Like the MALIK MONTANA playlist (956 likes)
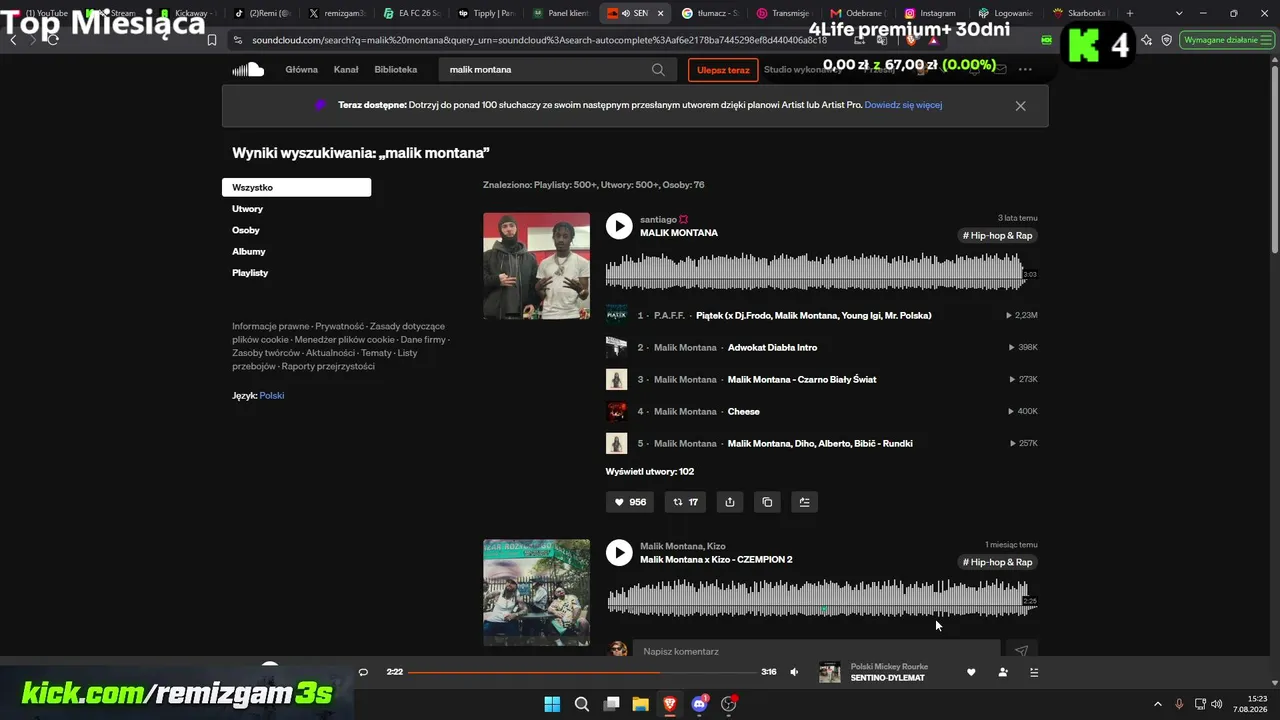The width and height of the screenshot is (1280, 720). point(630,502)
